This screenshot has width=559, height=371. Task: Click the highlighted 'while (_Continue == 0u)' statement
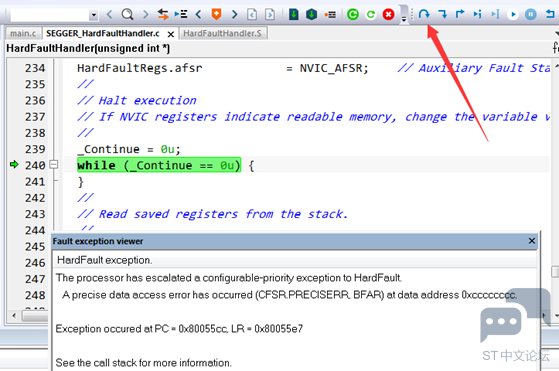coord(159,165)
